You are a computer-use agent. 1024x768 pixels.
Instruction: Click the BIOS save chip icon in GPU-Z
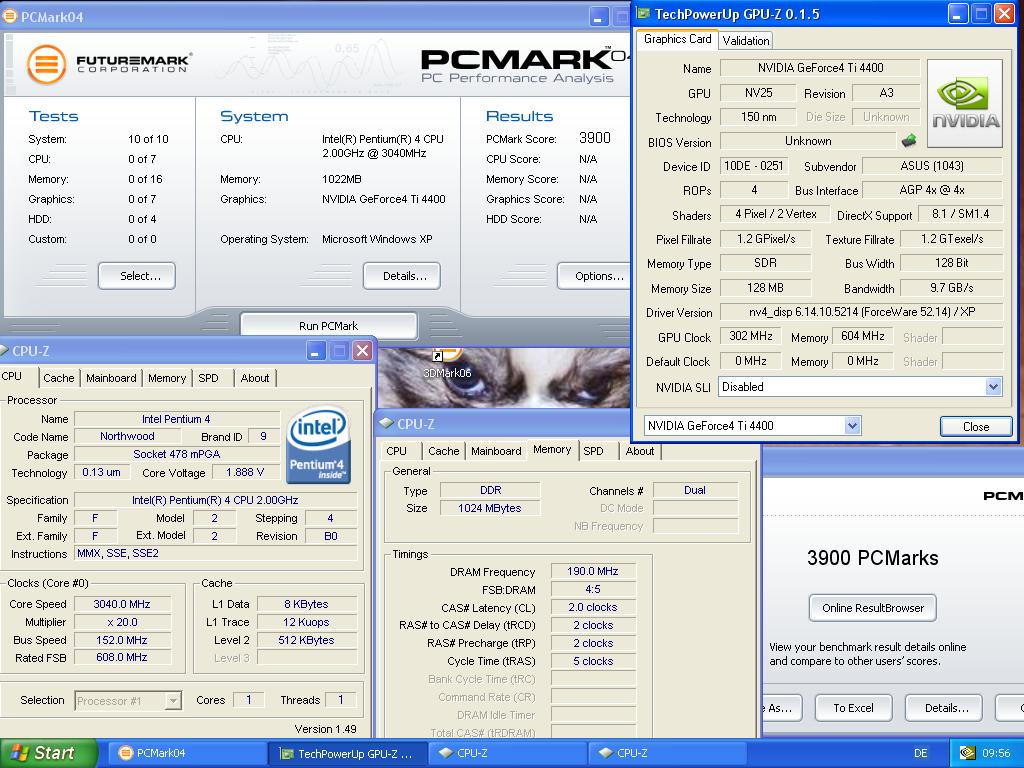(908, 140)
